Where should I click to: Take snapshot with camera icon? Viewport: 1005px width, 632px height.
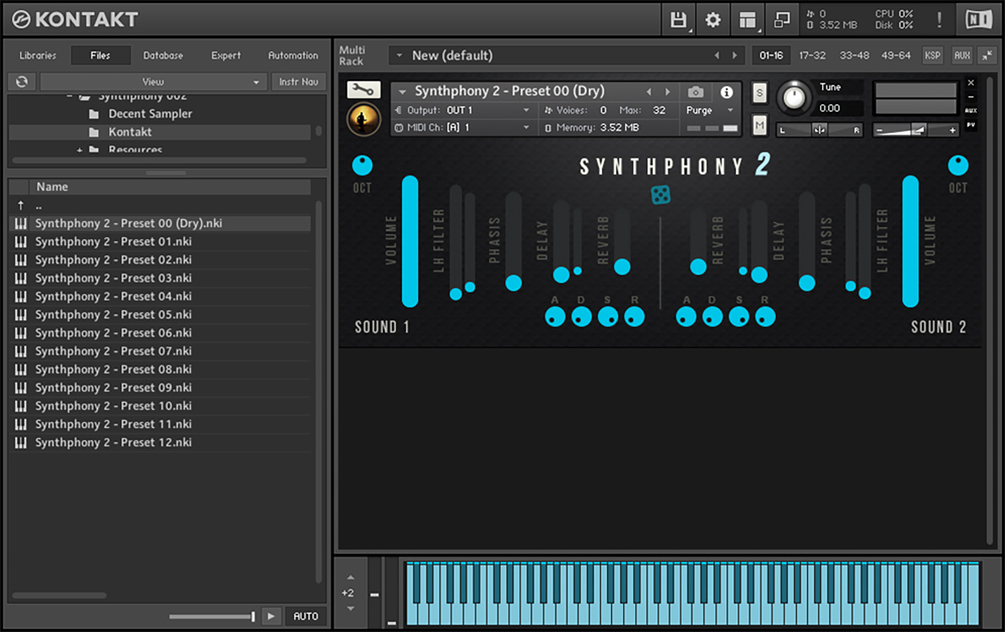point(695,92)
